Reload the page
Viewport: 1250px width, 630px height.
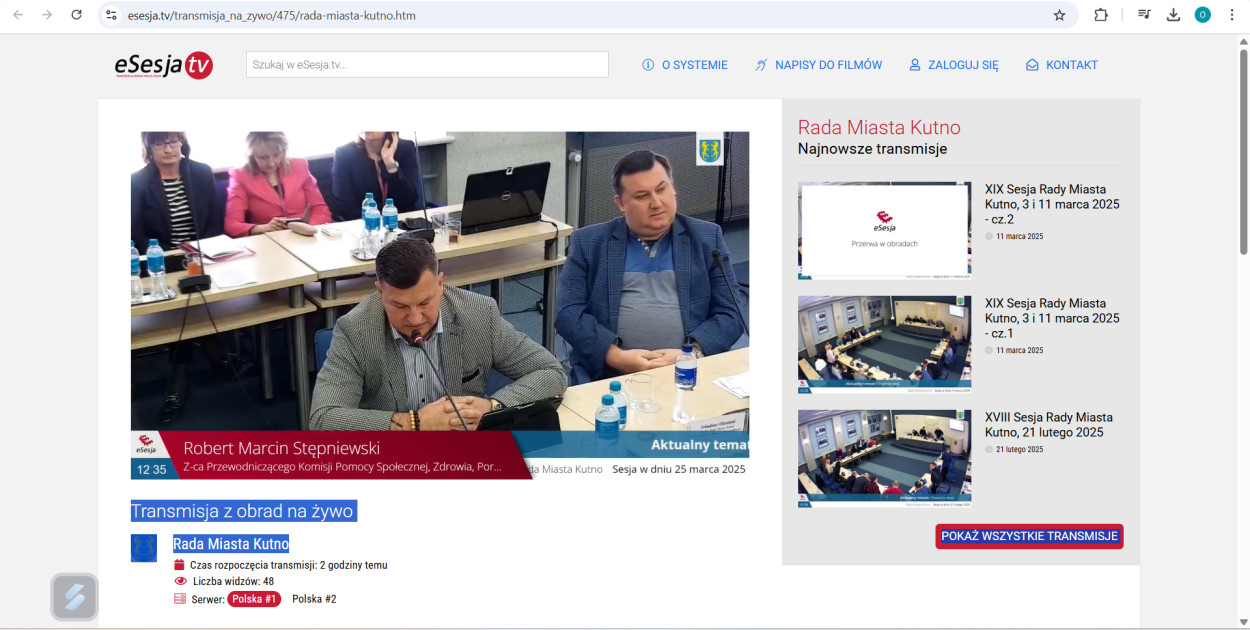(x=77, y=15)
